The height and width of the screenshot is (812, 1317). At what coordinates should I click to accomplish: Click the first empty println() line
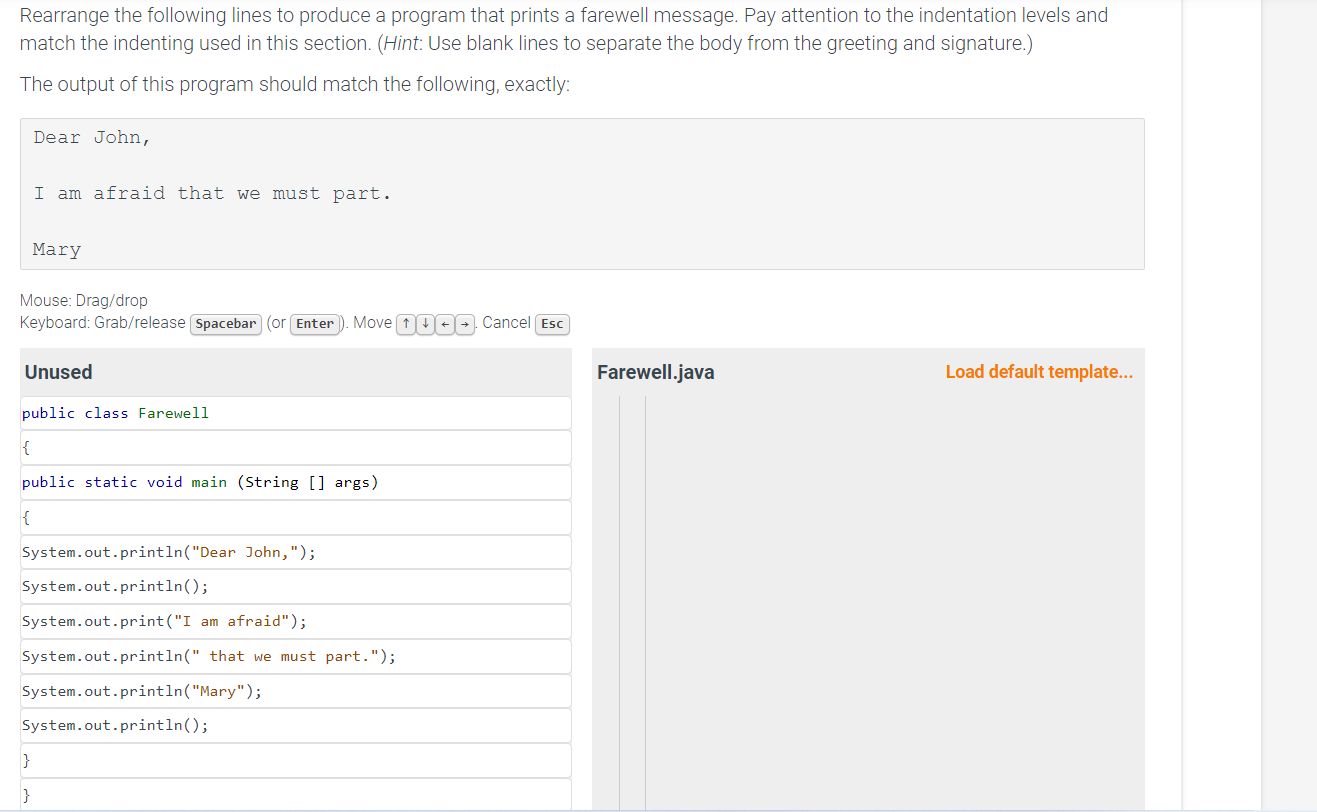[x=296, y=586]
